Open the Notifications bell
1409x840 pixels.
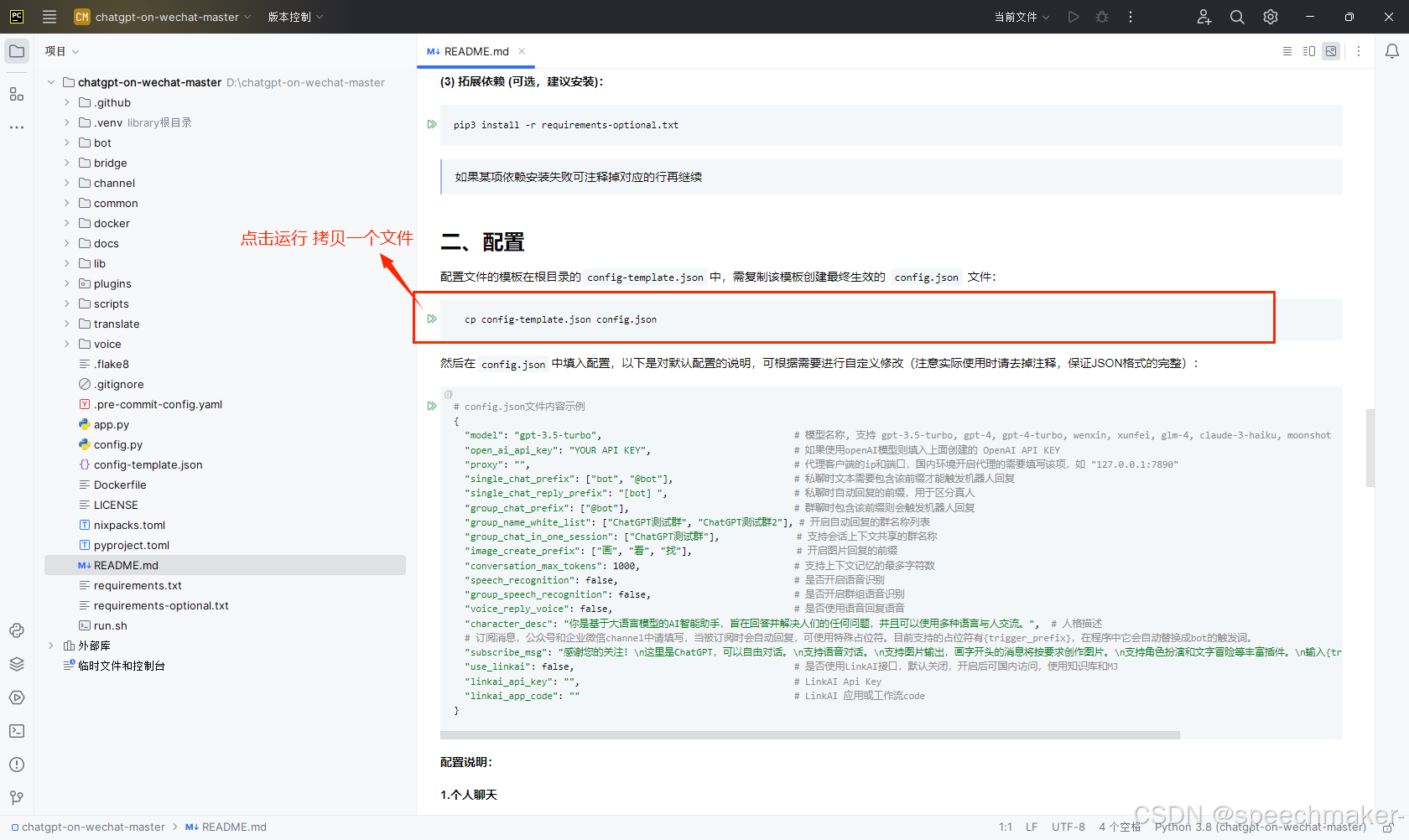(x=1392, y=51)
